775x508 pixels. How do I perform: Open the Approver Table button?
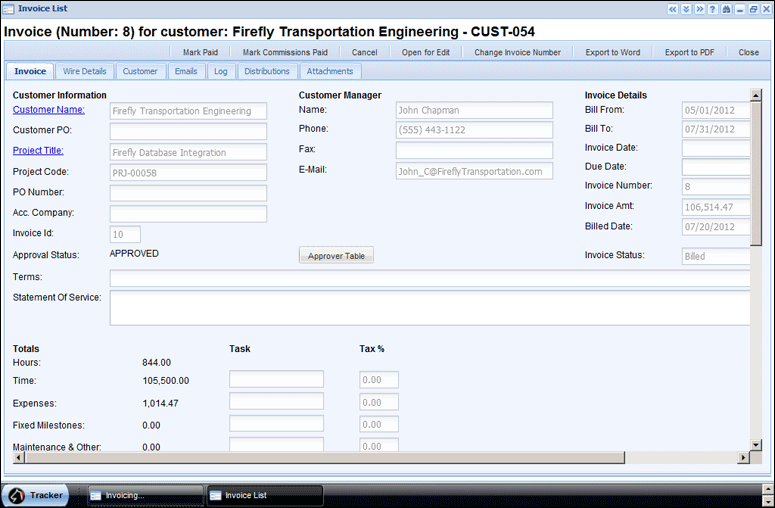336,255
